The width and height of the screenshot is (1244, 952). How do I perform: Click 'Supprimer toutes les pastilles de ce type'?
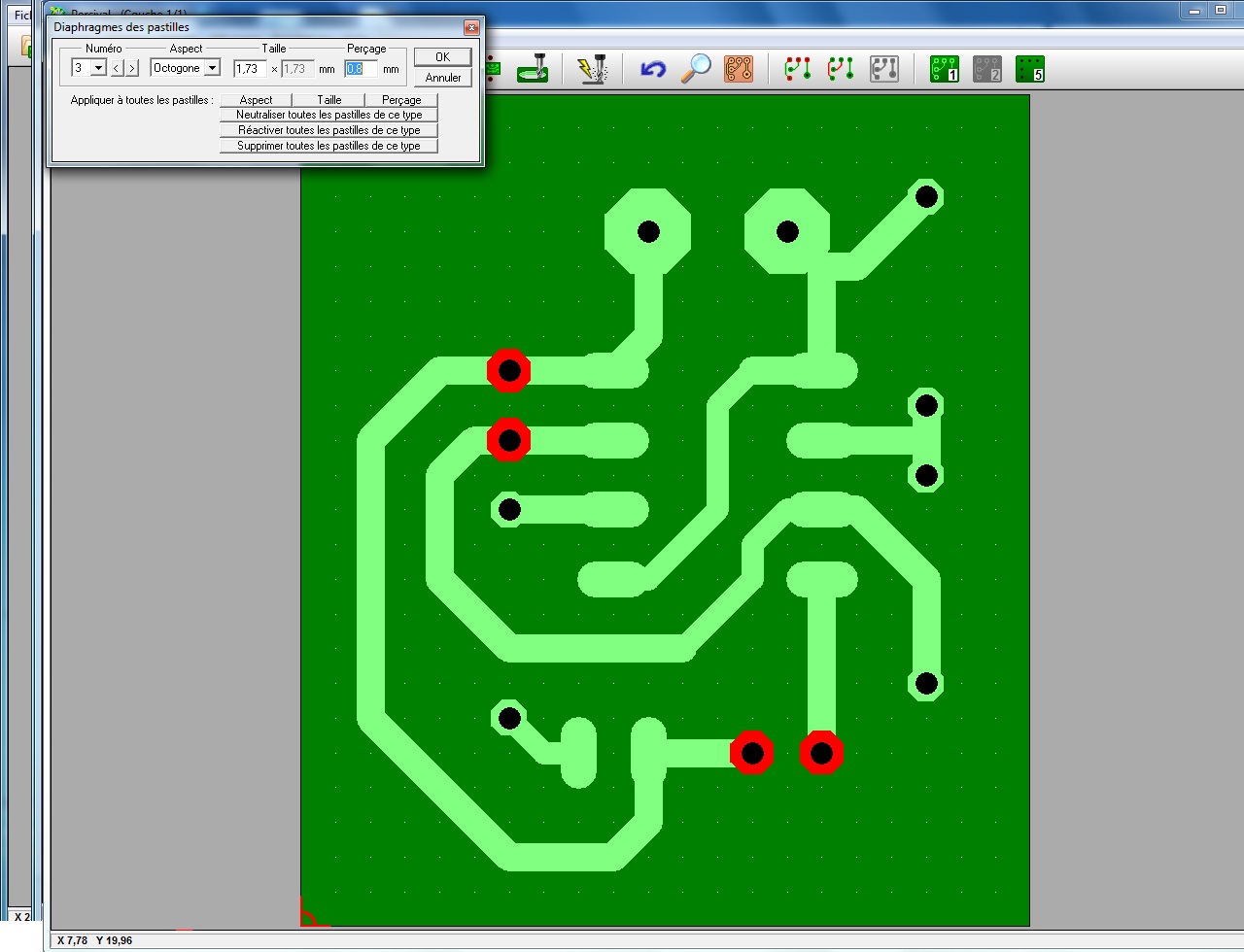(328, 146)
